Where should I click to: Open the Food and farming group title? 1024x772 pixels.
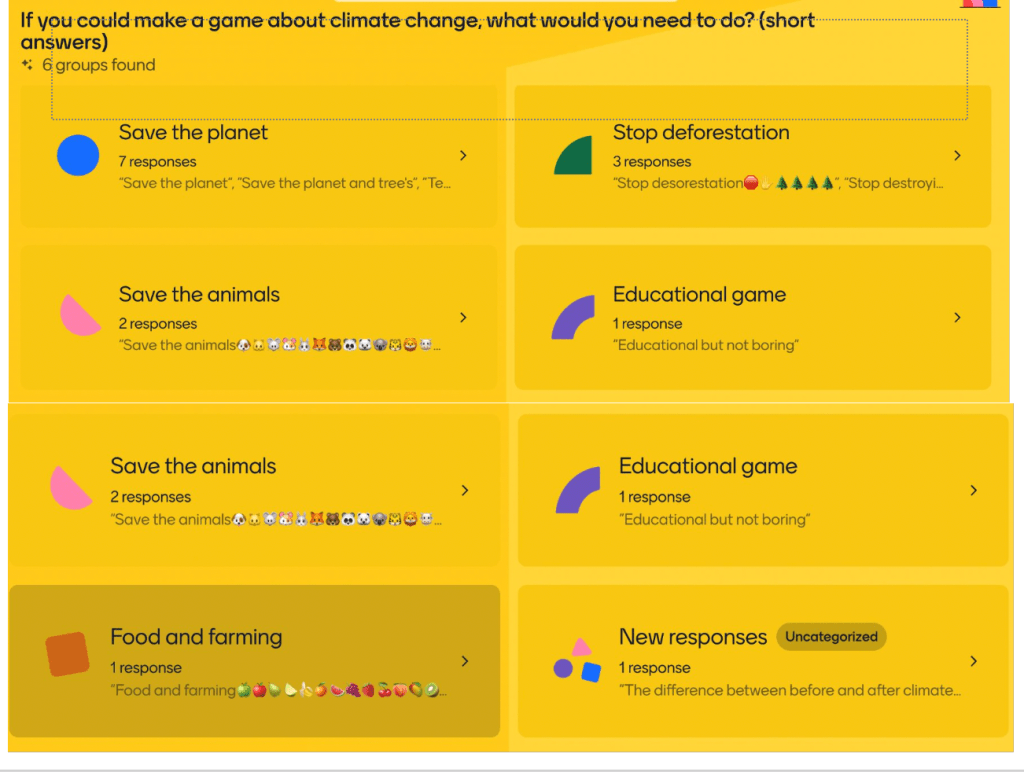click(x=196, y=637)
